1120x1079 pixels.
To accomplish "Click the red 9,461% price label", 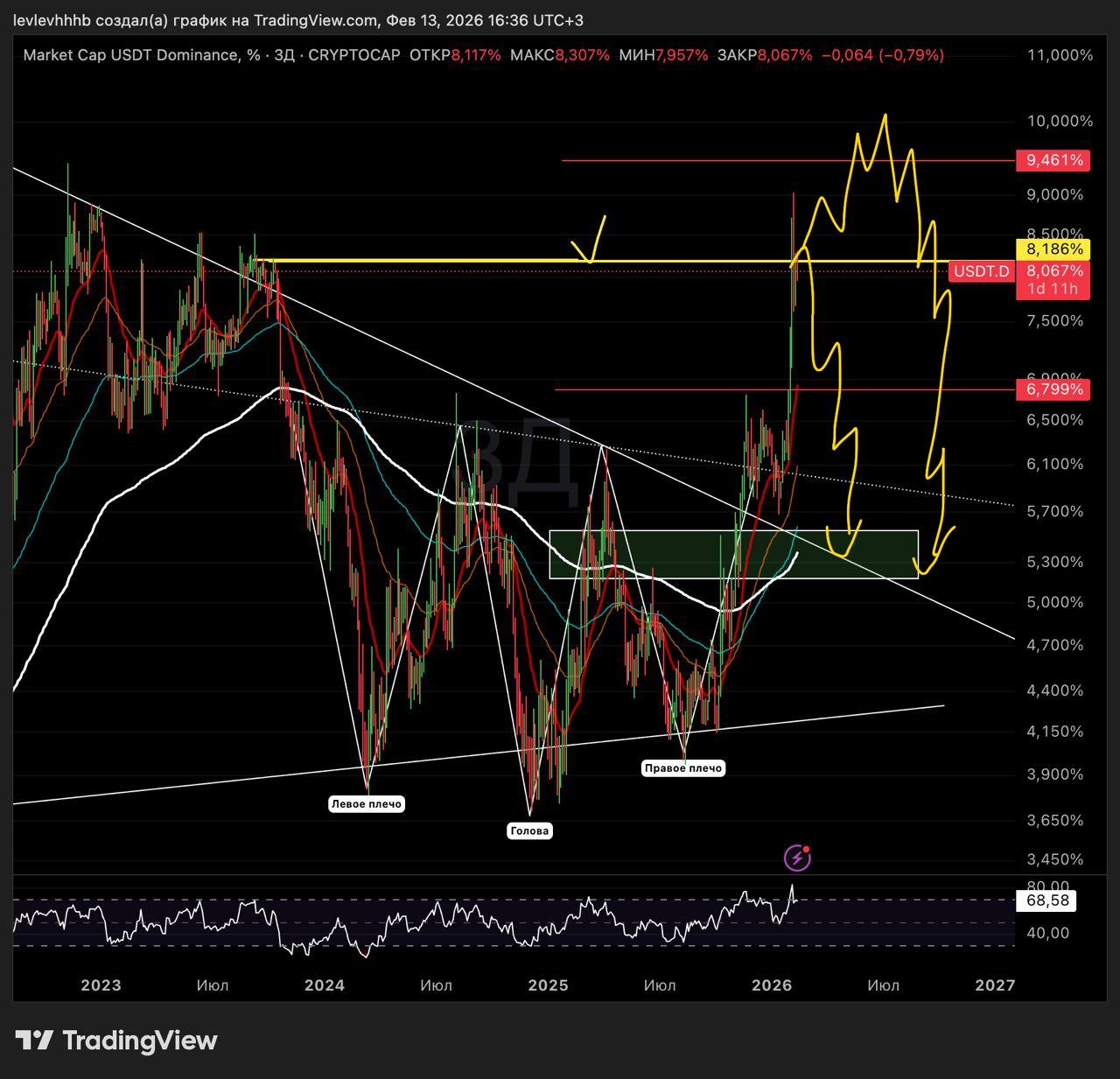I will click(1053, 160).
